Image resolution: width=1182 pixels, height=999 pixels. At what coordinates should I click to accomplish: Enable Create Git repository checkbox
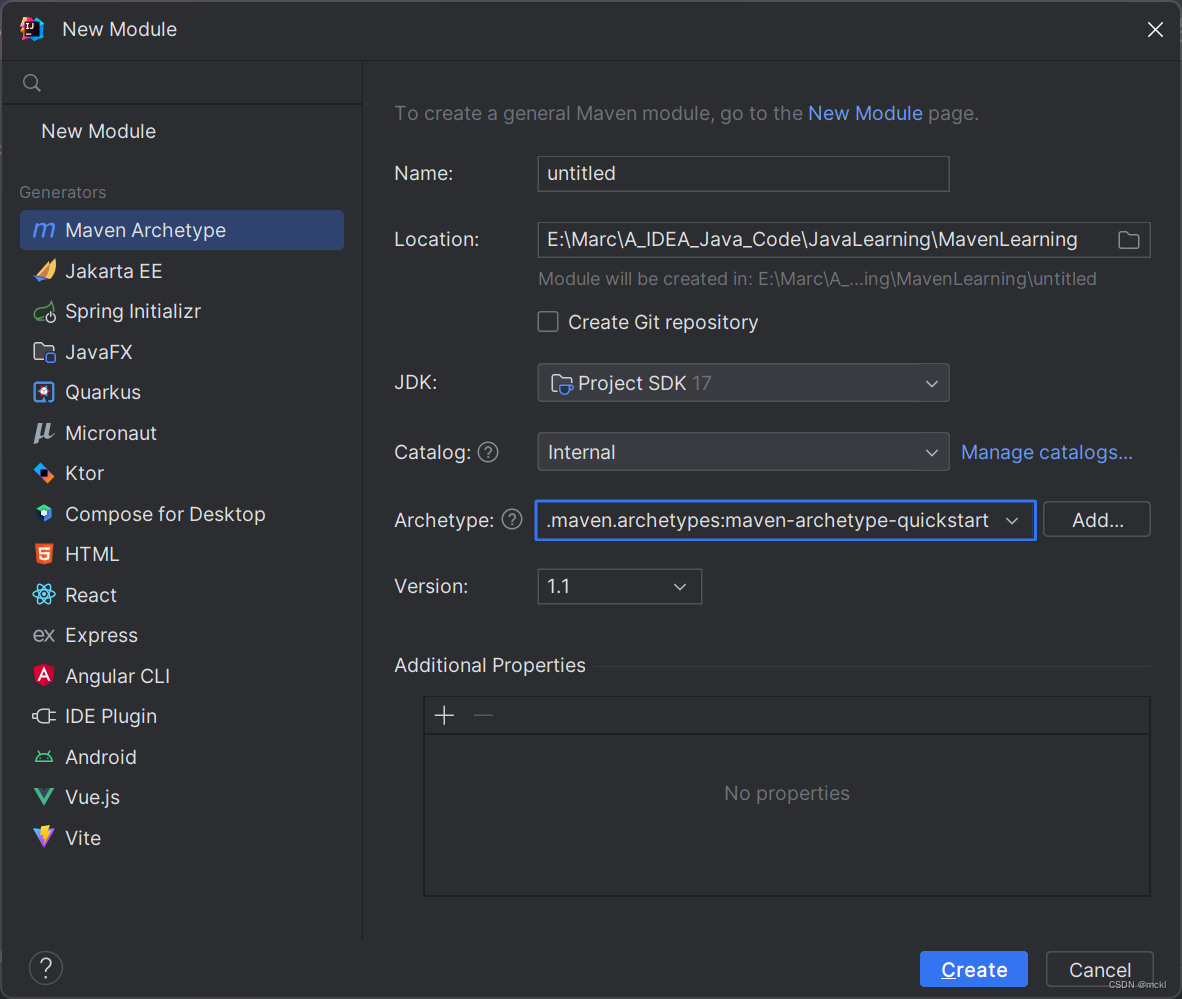click(548, 322)
